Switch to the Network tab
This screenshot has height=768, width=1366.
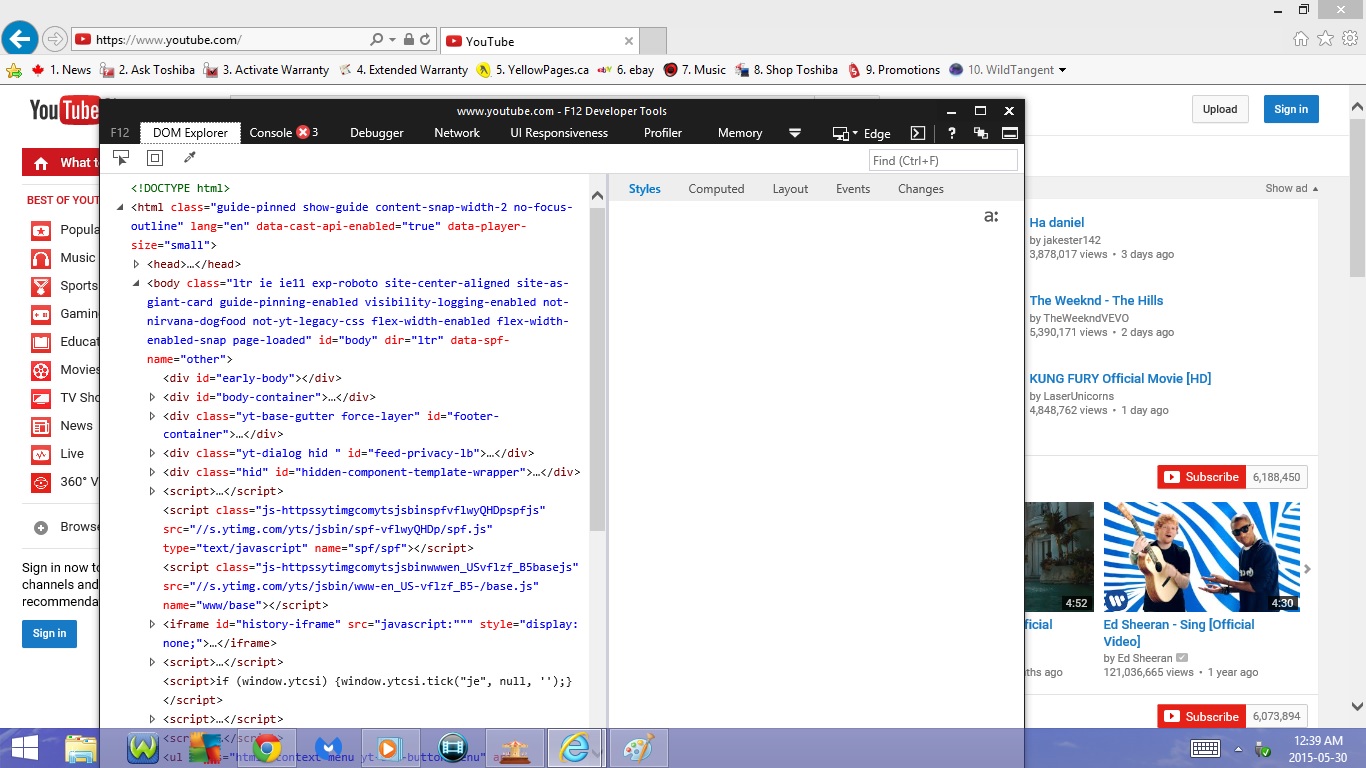tap(457, 133)
